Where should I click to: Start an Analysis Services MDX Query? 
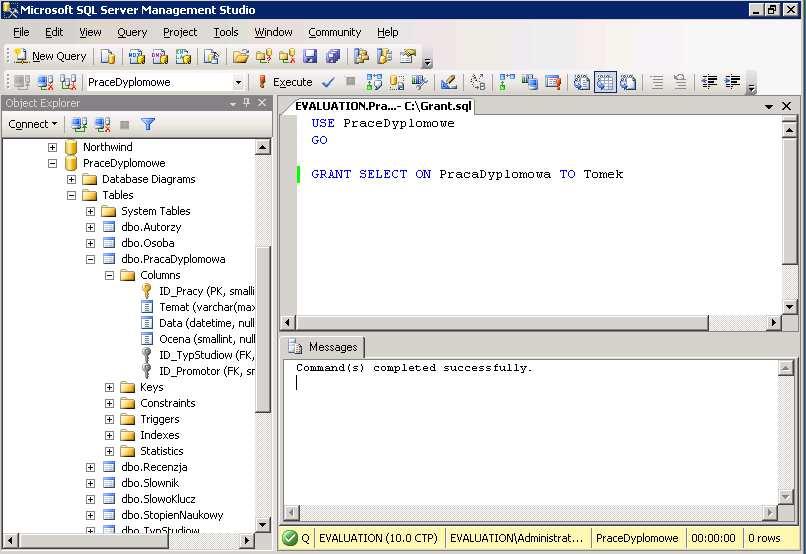coord(137,56)
